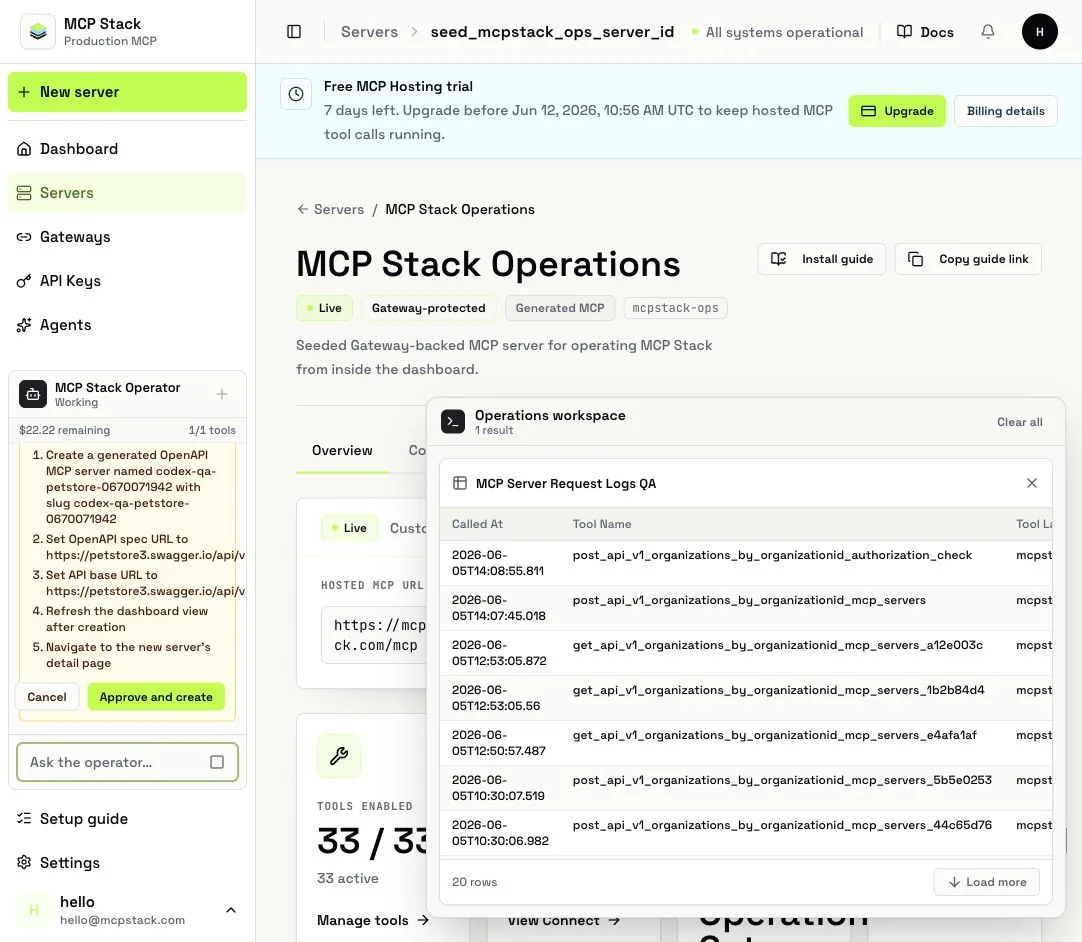This screenshot has width=1082, height=942.
Task: Click the plus icon beside MCP Stack Operator
Action: pos(222,394)
